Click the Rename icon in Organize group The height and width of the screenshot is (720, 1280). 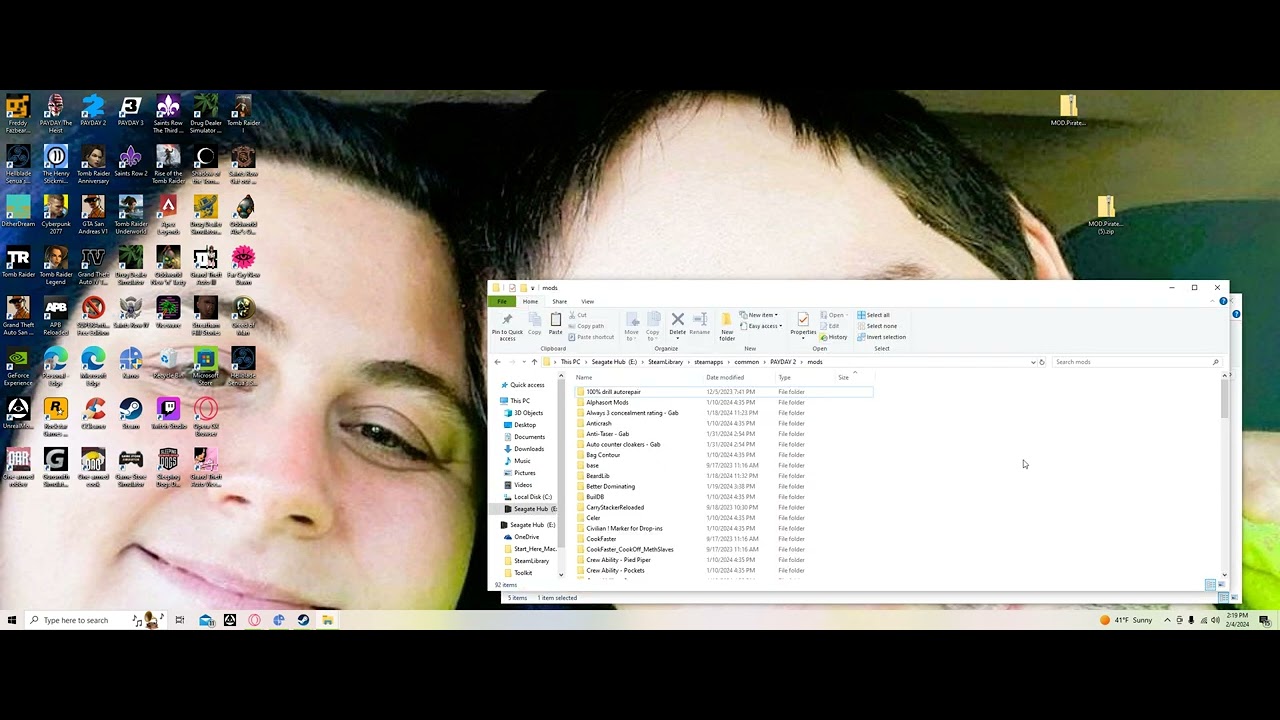point(700,324)
